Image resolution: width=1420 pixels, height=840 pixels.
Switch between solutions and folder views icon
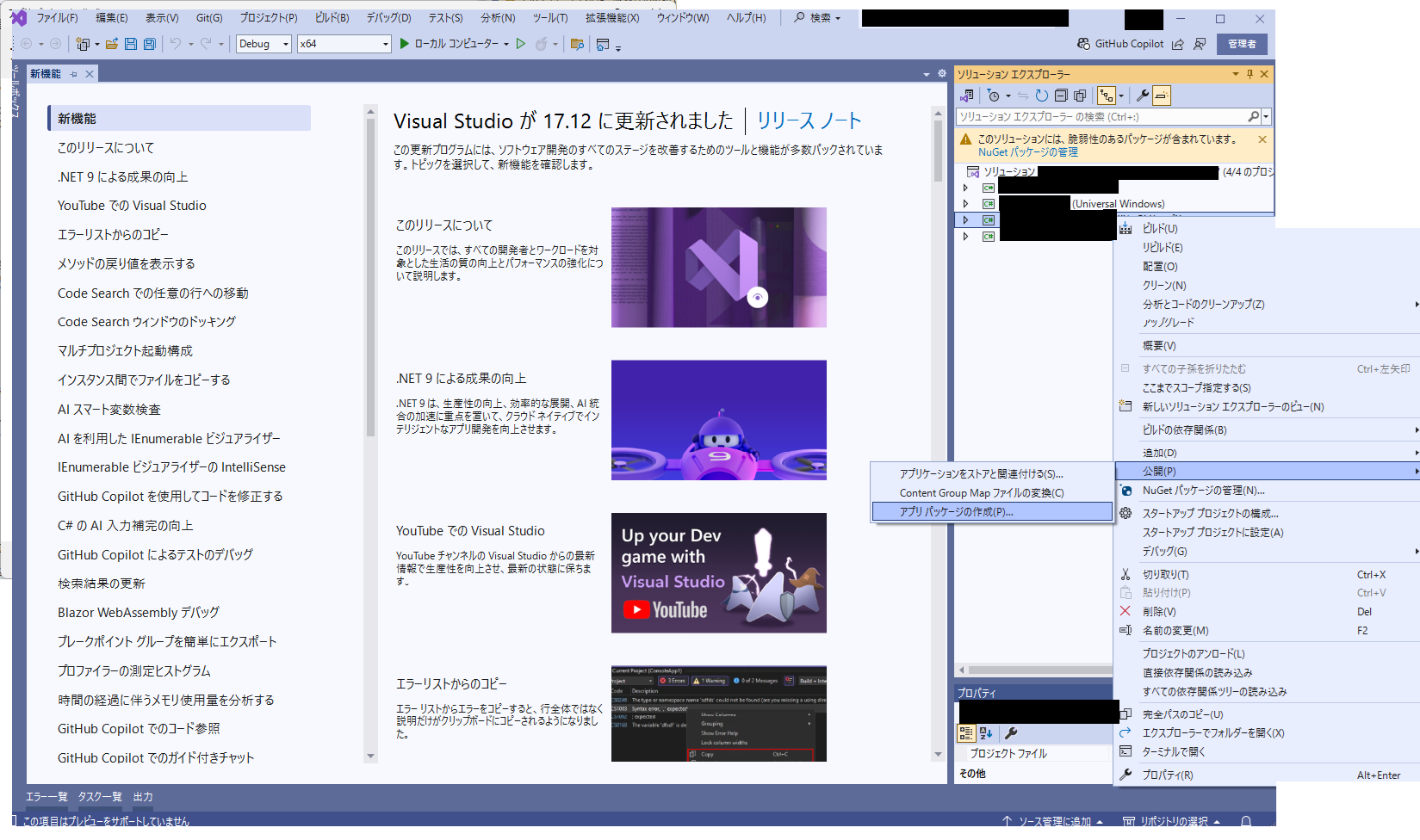(968, 96)
